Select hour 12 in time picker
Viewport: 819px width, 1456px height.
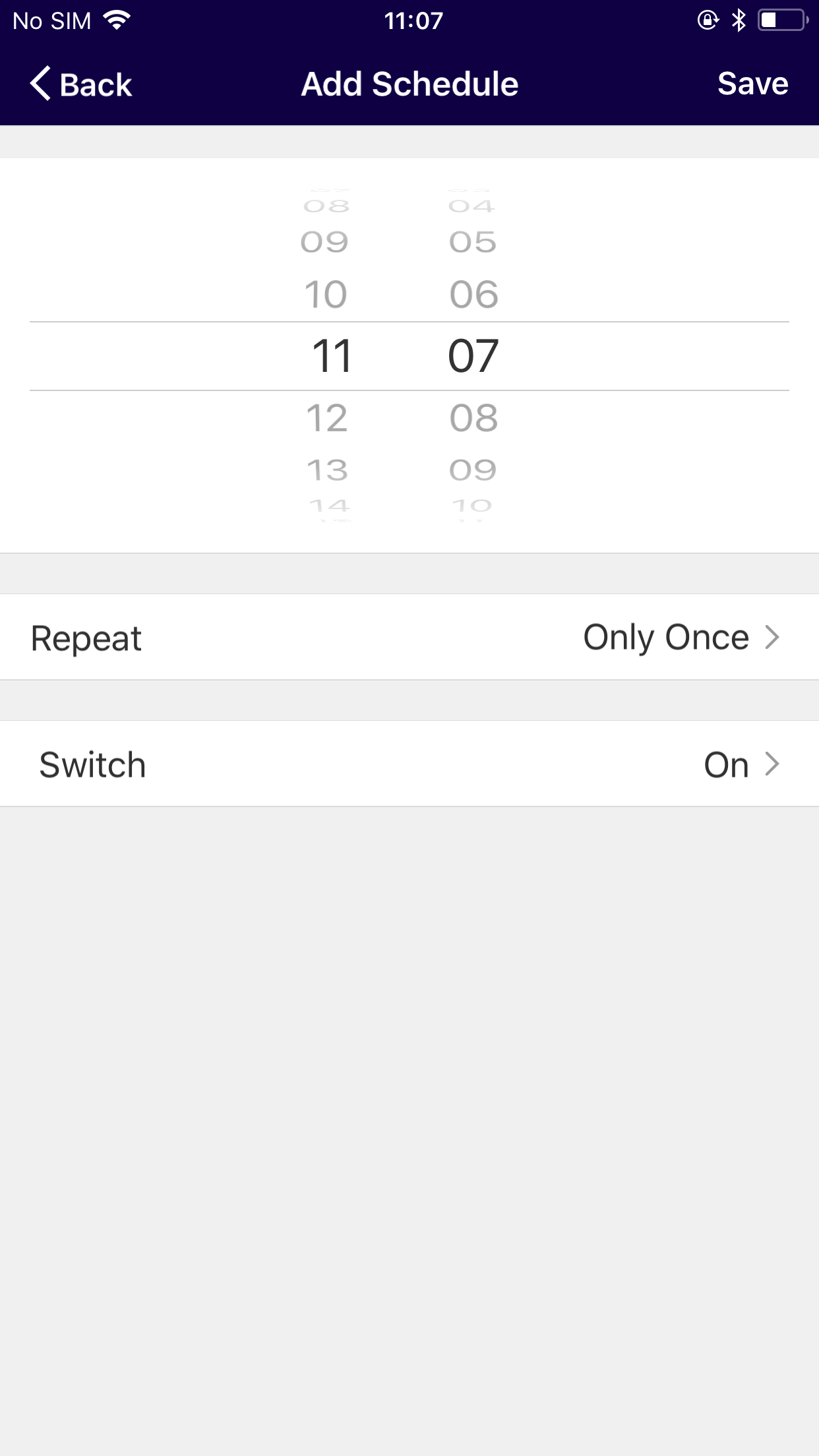pos(327,418)
